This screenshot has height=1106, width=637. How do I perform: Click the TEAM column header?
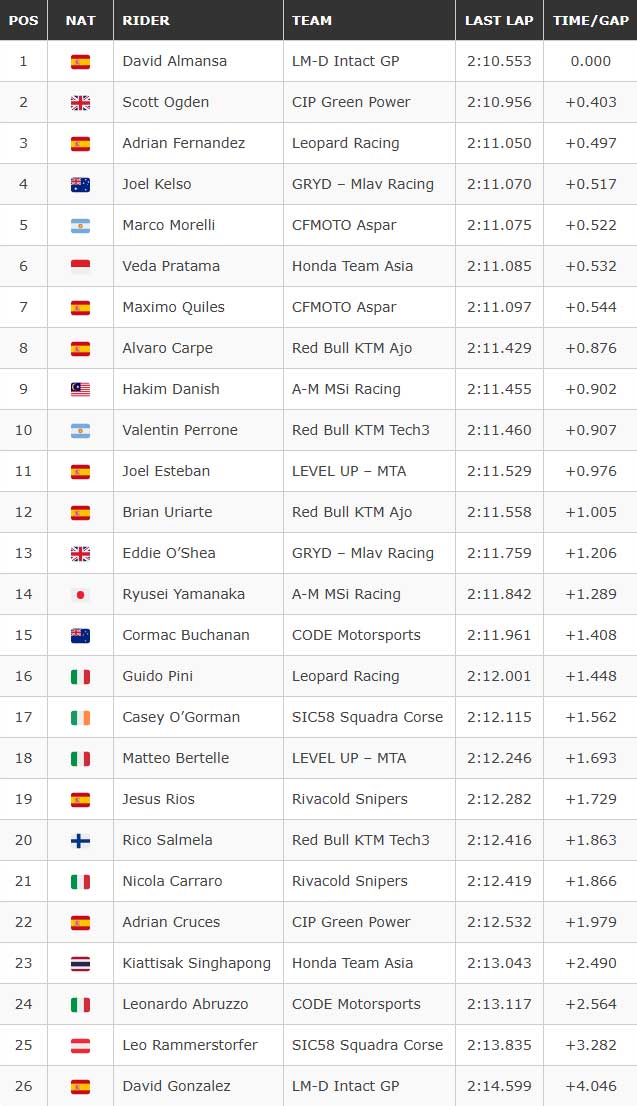[312, 20]
